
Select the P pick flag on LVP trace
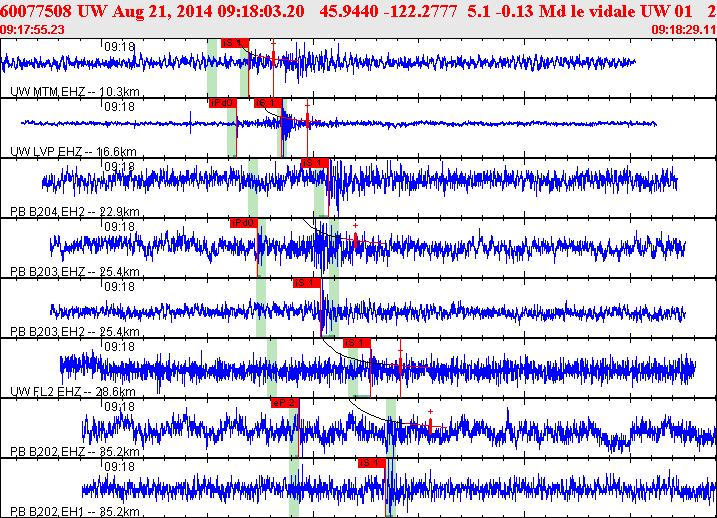[x=221, y=103]
